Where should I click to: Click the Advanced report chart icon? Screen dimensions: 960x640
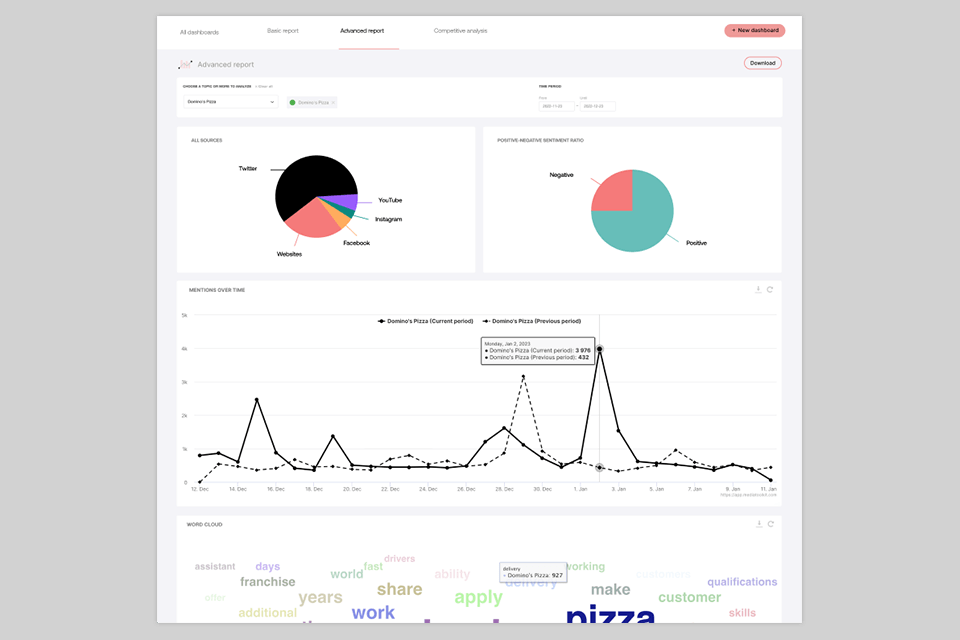coord(185,64)
